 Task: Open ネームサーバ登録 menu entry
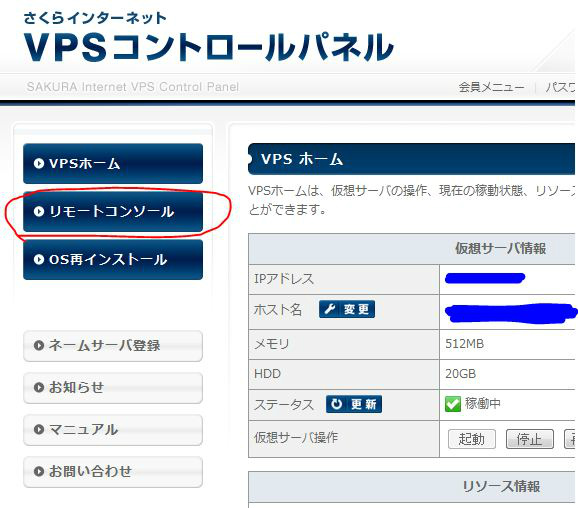113,346
